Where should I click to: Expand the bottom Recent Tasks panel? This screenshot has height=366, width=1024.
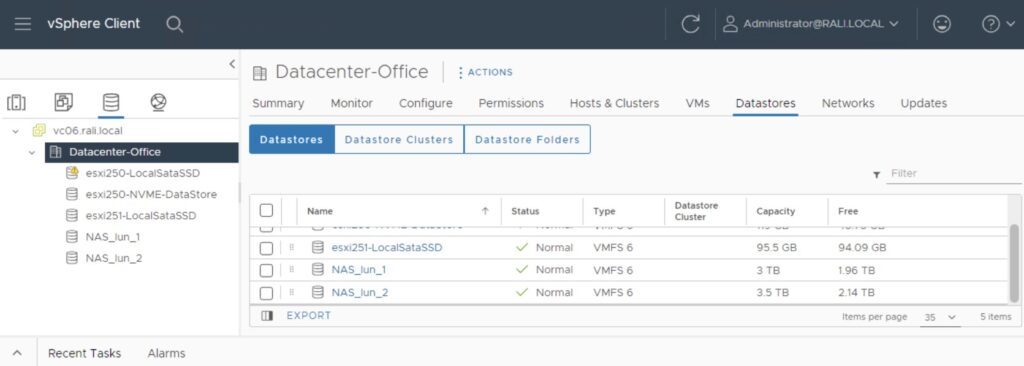click(18, 353)
